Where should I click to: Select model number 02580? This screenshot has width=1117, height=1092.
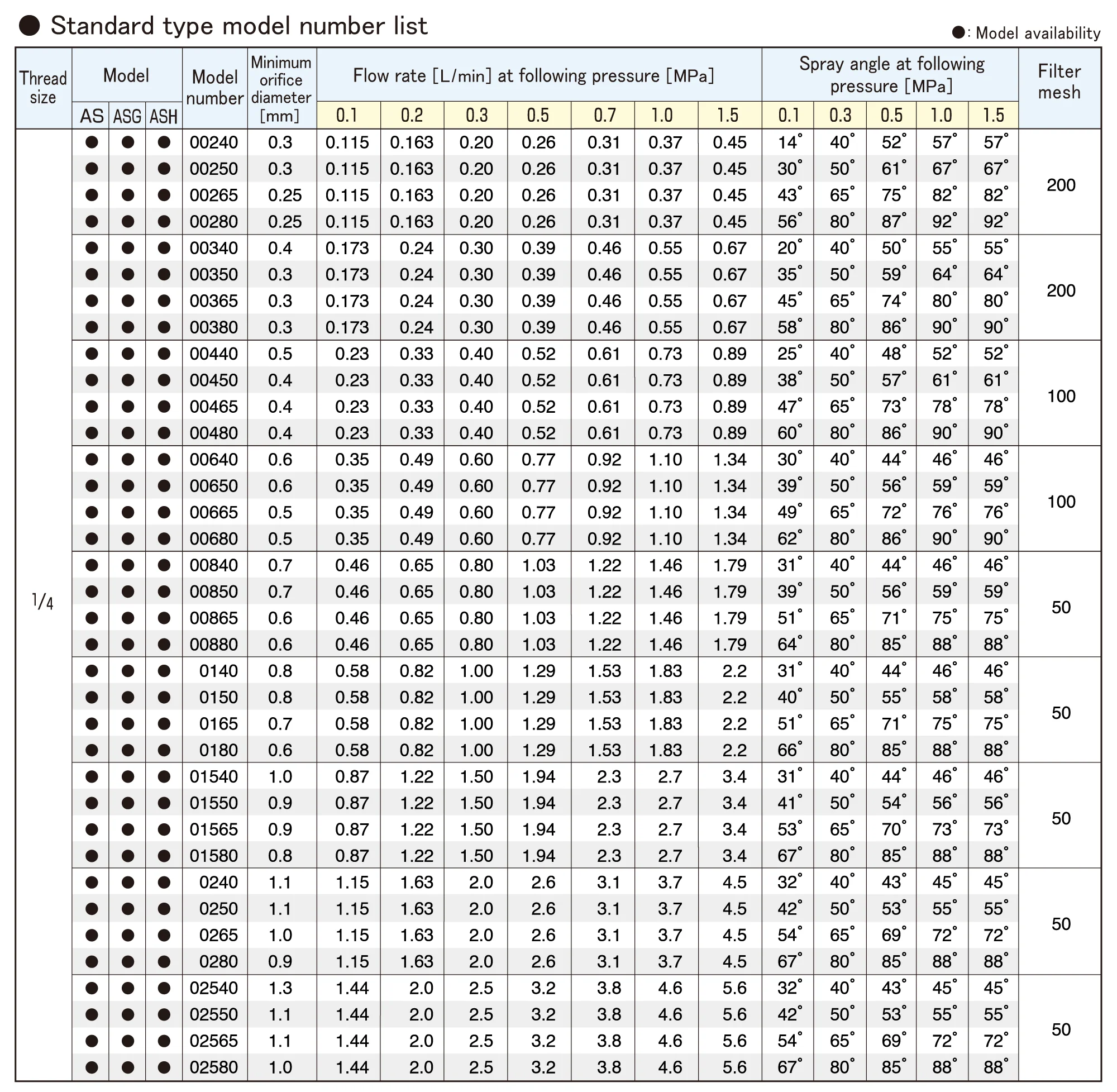(214, 1067)
